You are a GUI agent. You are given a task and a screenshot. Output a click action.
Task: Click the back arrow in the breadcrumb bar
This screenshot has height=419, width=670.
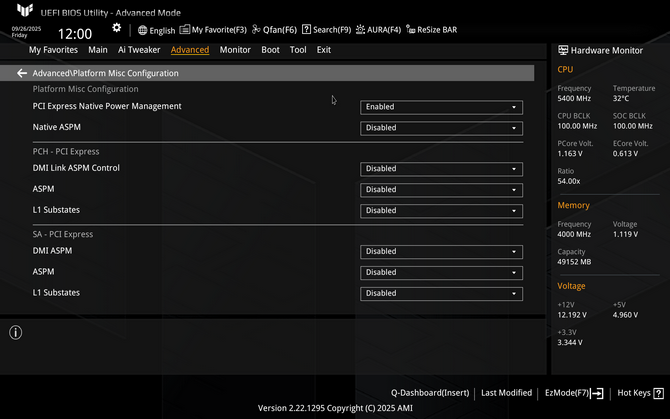pyautogui.click(x=22, y=73)
